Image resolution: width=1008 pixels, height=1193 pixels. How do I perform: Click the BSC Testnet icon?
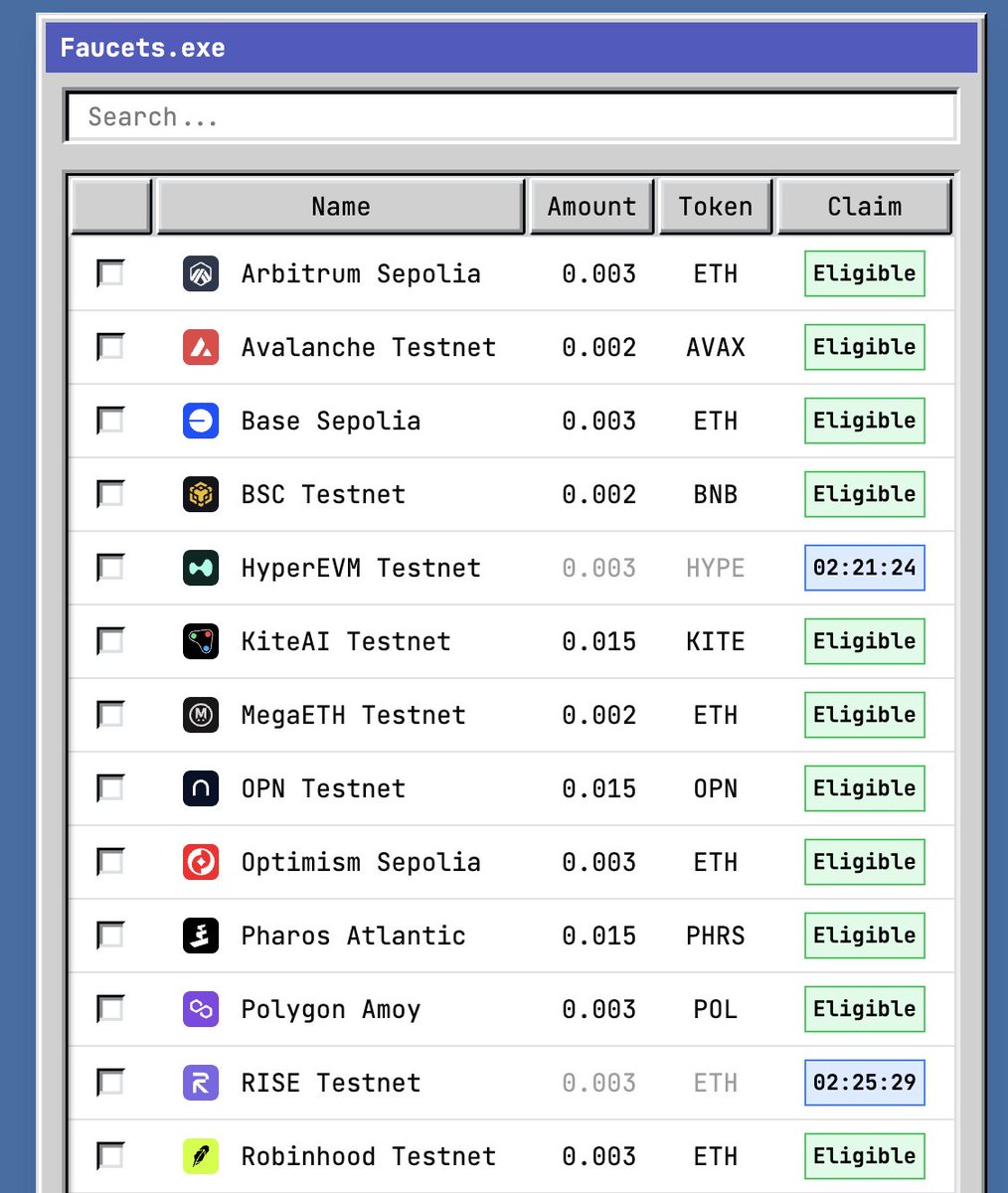click(x=201, y=494)
